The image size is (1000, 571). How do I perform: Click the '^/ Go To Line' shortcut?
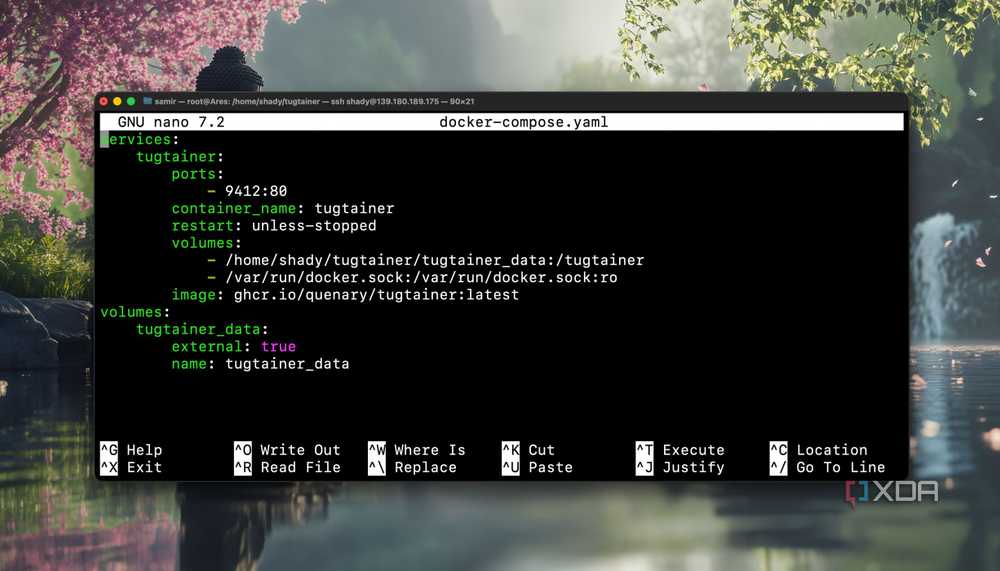pos(827,466)
